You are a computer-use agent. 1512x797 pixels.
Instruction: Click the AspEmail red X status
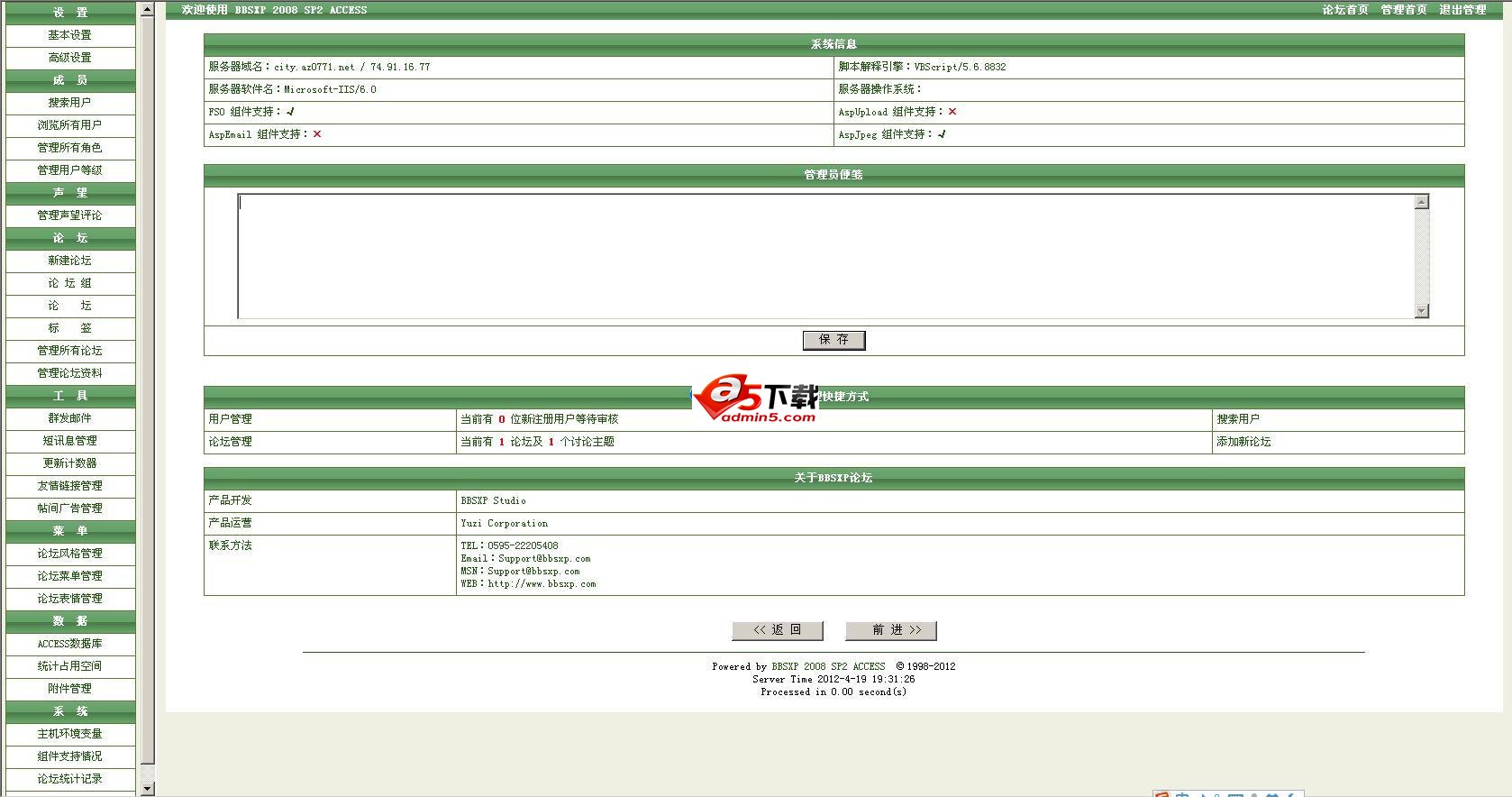pos(317,134)
